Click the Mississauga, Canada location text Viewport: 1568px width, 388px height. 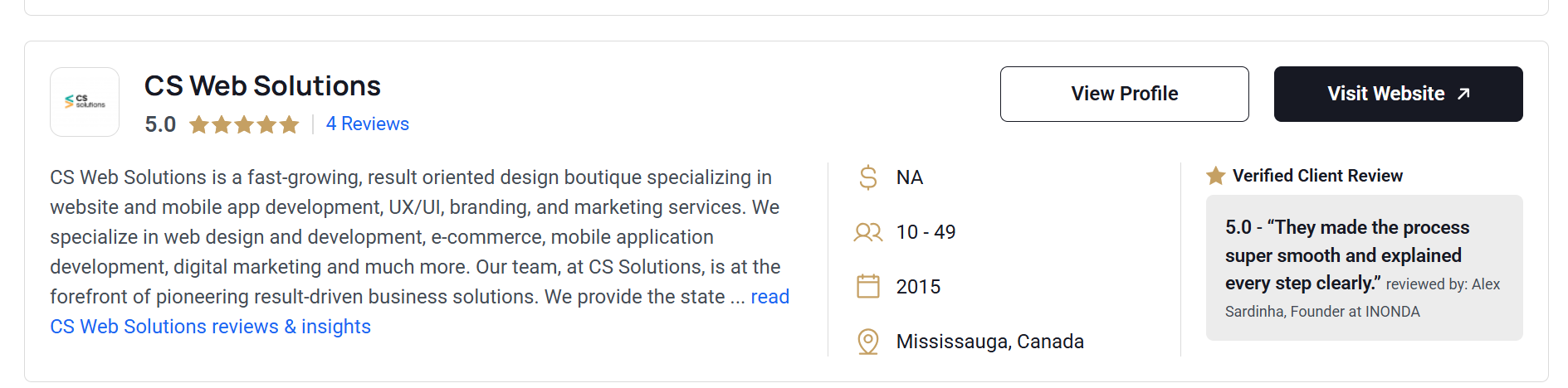[x=989, y=342]
